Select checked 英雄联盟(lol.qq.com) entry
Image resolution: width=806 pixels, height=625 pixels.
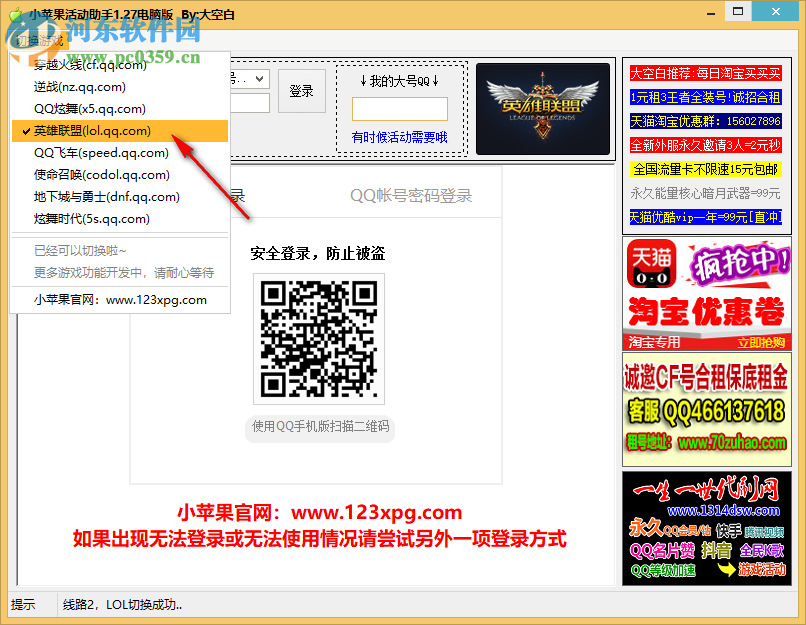[x=120, y=131]
